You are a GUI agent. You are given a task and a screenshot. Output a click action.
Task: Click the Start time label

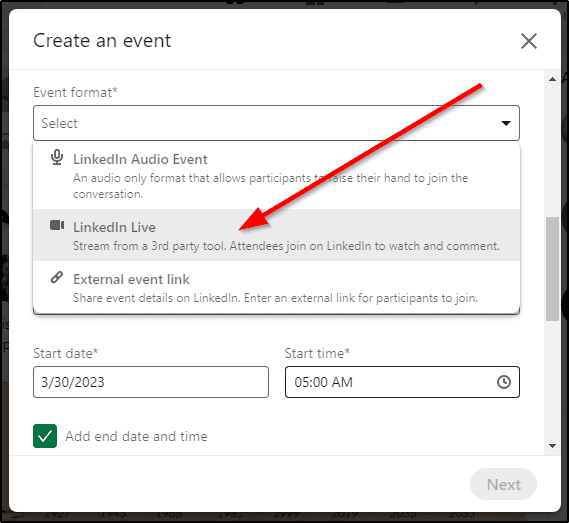pyautogui.click(x=317, y=353)
